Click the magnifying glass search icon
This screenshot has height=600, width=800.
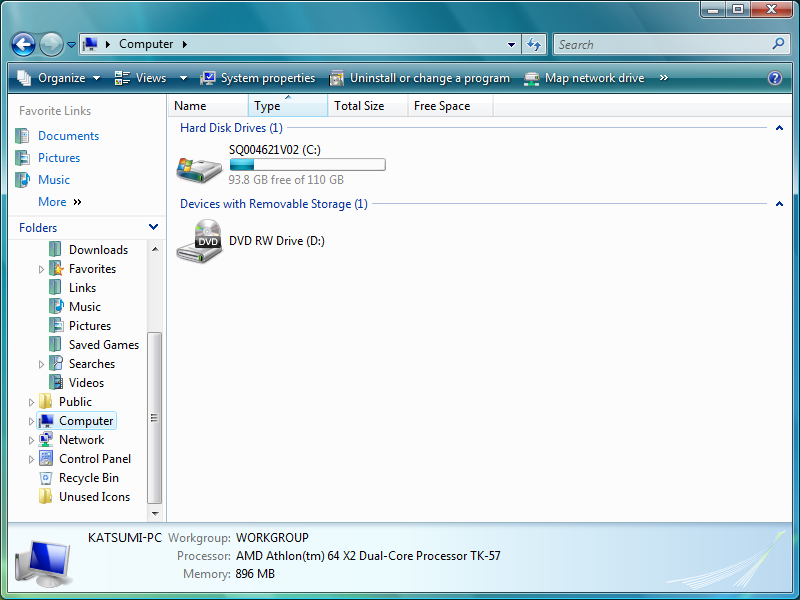click(779, 44)
